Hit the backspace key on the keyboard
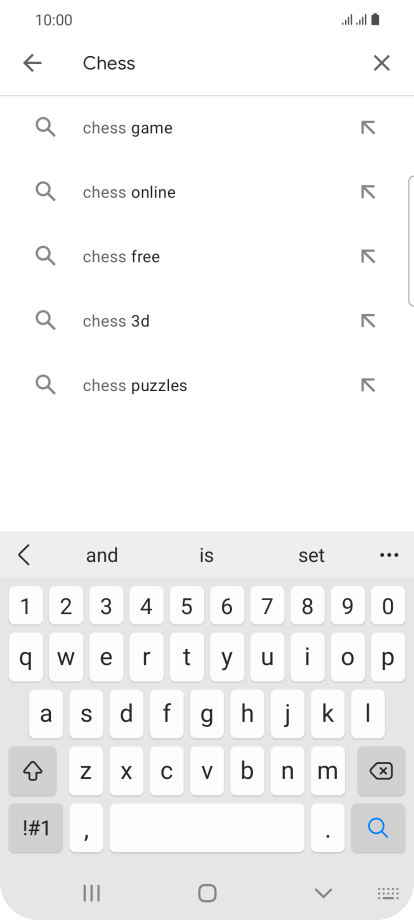 coord(381,771)
